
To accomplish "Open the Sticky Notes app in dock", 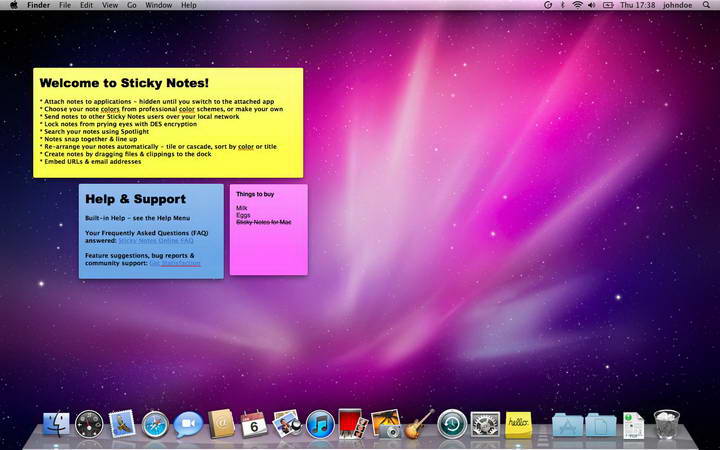I will tap(518, 425).
